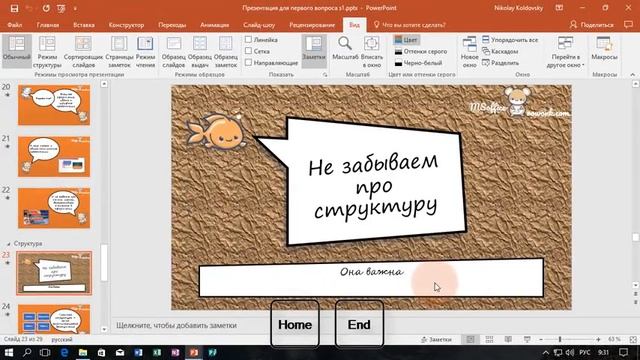Open Образец выдач handout master
640x360 pixels.
[x=200, y=52]
